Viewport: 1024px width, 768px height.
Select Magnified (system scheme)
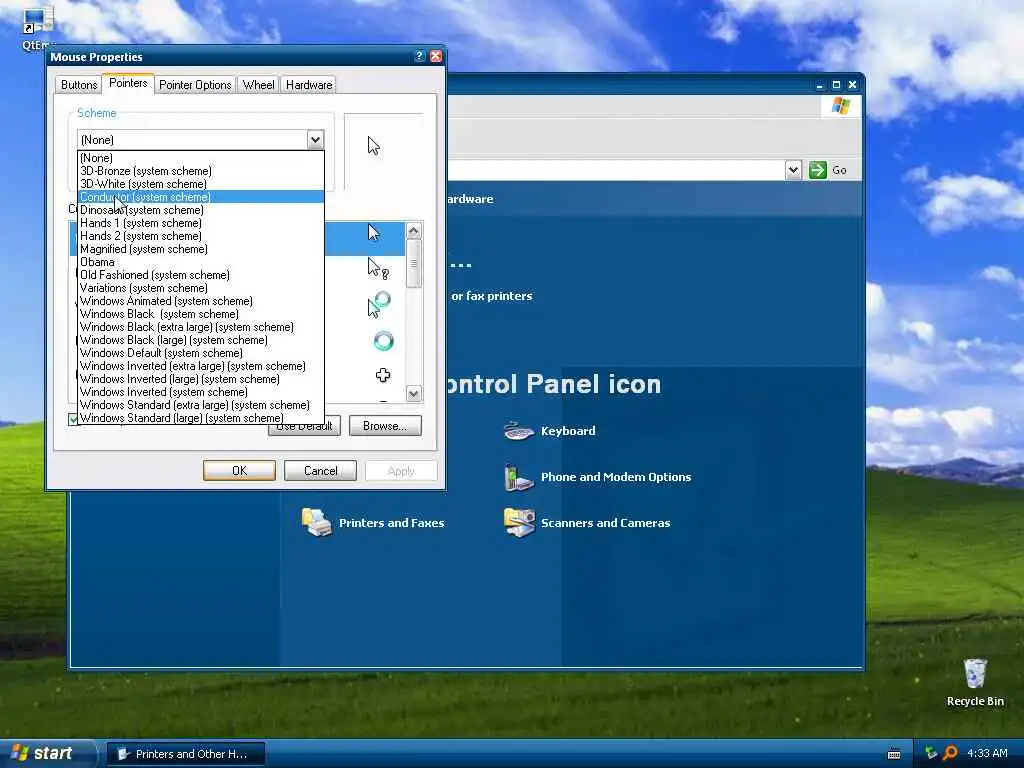pos(200,249)
